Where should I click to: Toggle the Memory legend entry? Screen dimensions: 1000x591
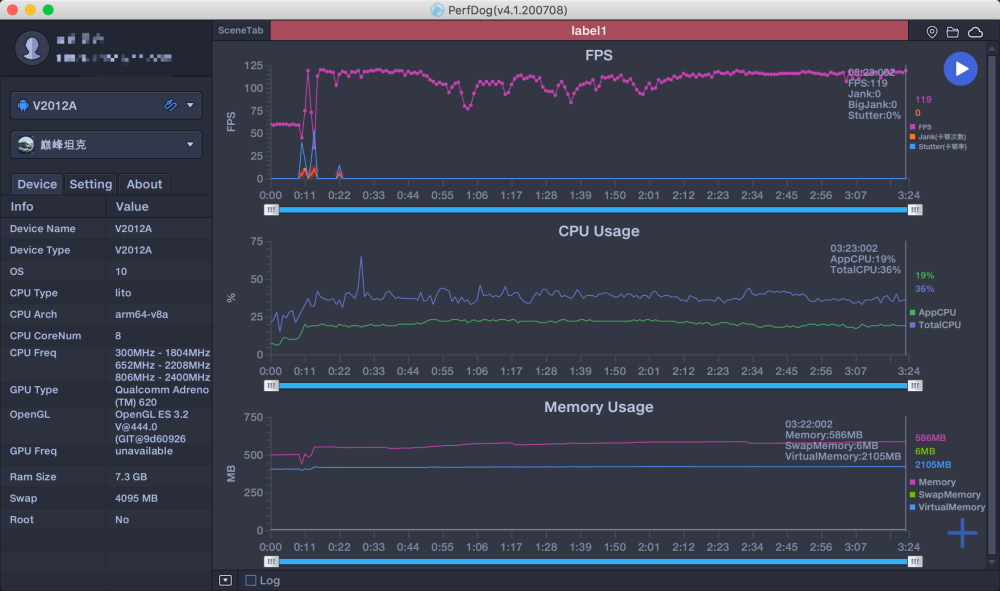click(932, 482)
